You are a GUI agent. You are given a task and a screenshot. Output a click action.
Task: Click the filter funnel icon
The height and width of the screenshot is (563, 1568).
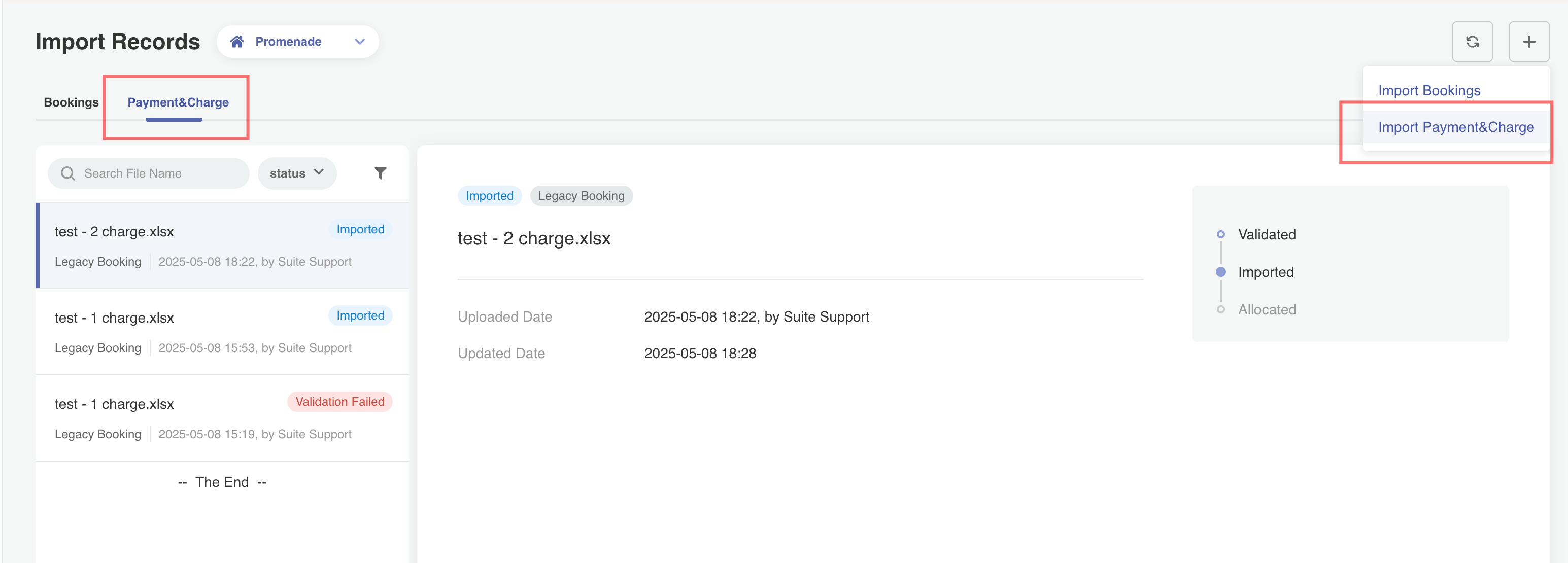coord(380,173)
